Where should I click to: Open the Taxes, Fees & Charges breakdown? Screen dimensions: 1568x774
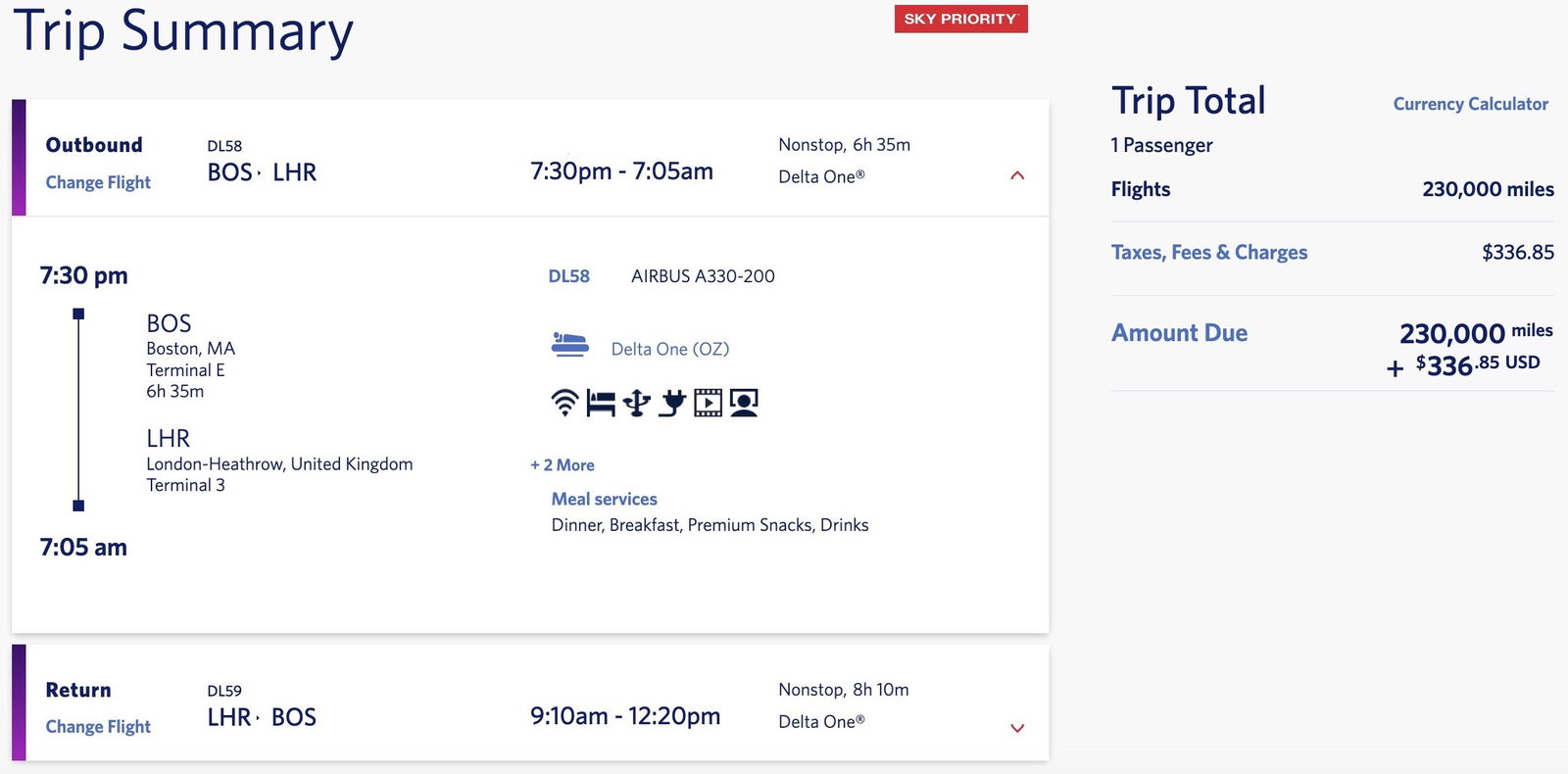pos(1209,253)
